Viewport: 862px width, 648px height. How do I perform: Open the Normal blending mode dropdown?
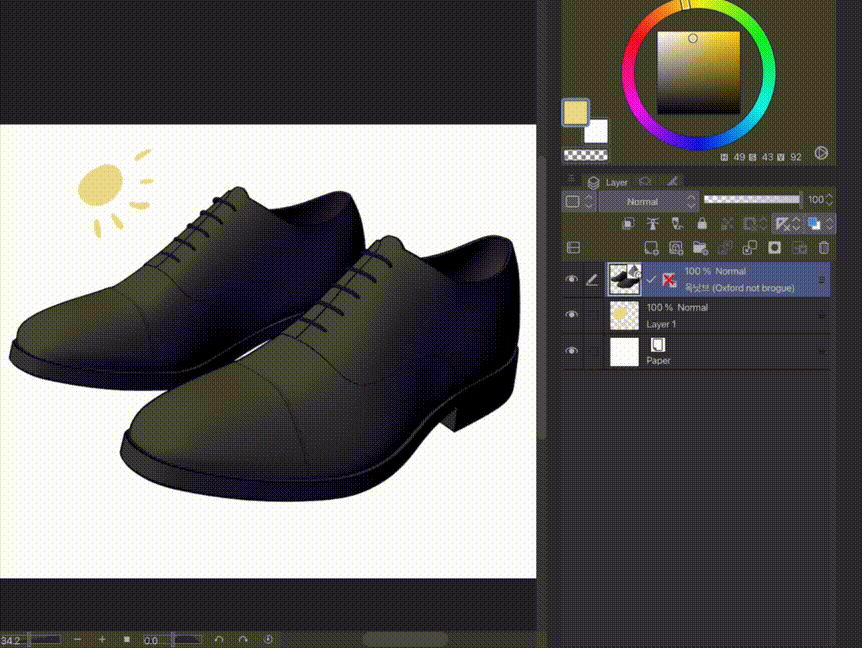[x=648, y=202]
